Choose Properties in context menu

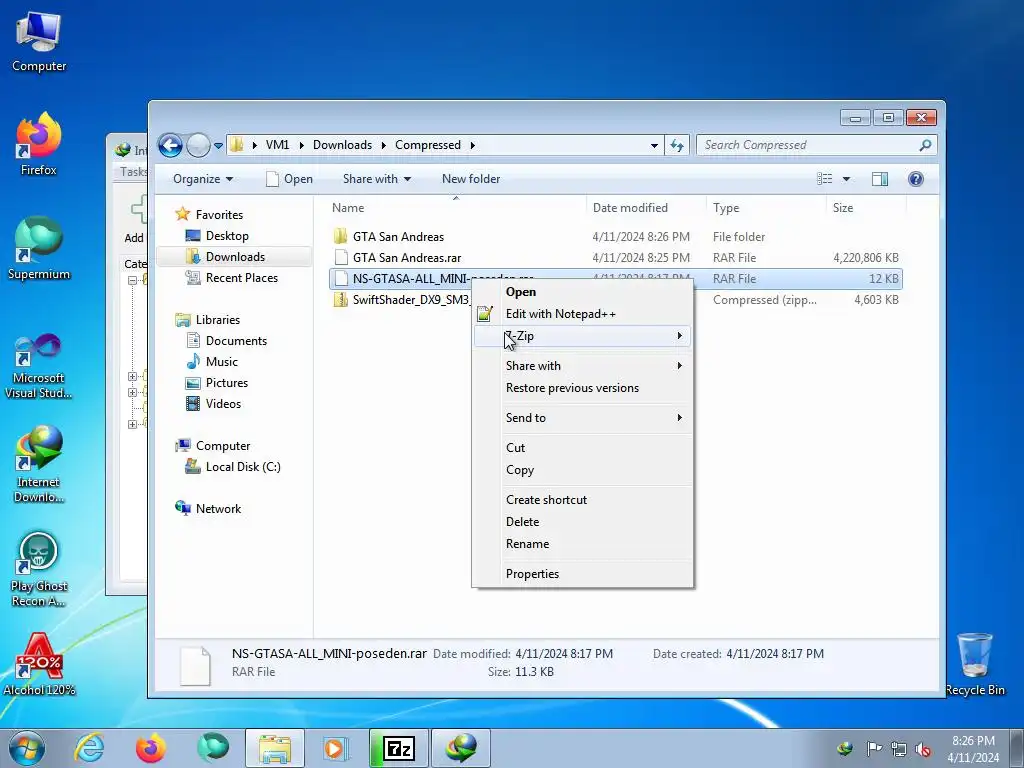(x=532, y=574)
